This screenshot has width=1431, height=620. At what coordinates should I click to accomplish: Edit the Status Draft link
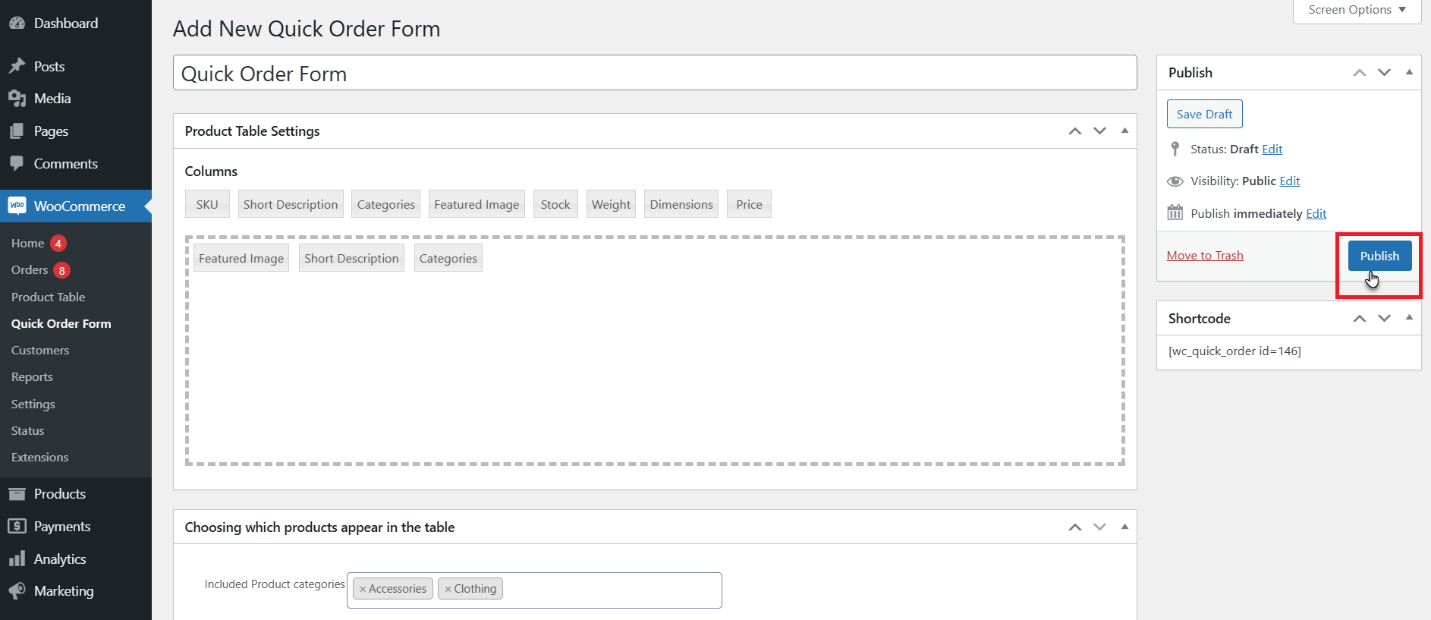coord(1272,149)
